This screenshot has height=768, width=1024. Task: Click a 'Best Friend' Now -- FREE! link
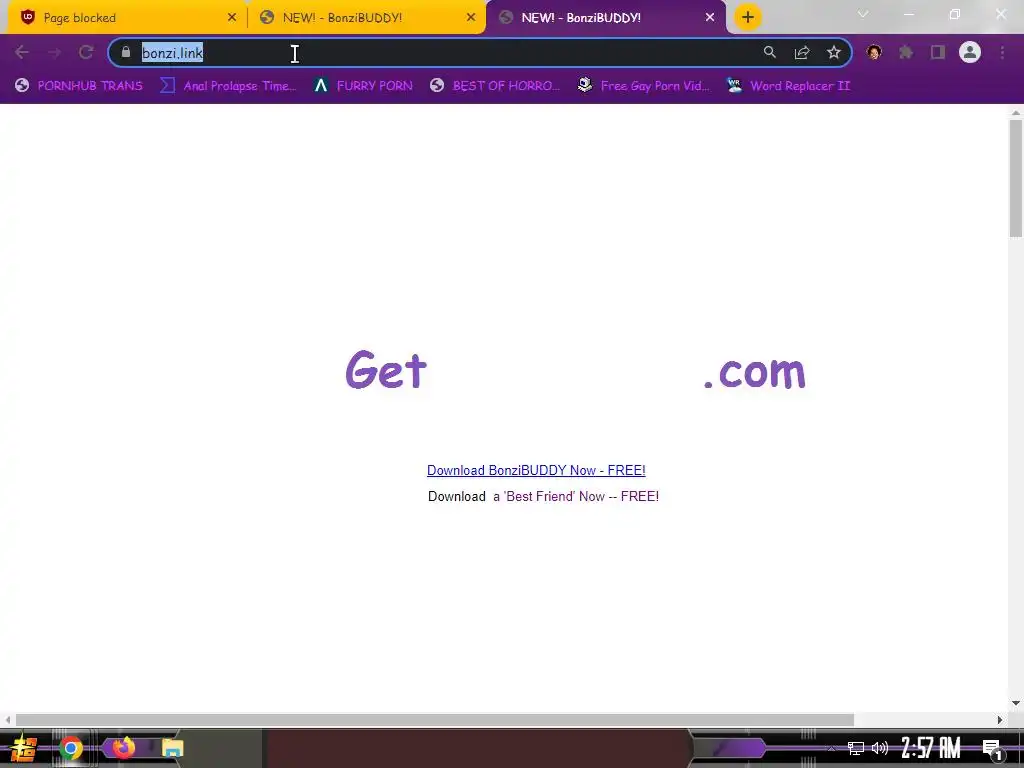pyautogui.click(x=576, y=496)
